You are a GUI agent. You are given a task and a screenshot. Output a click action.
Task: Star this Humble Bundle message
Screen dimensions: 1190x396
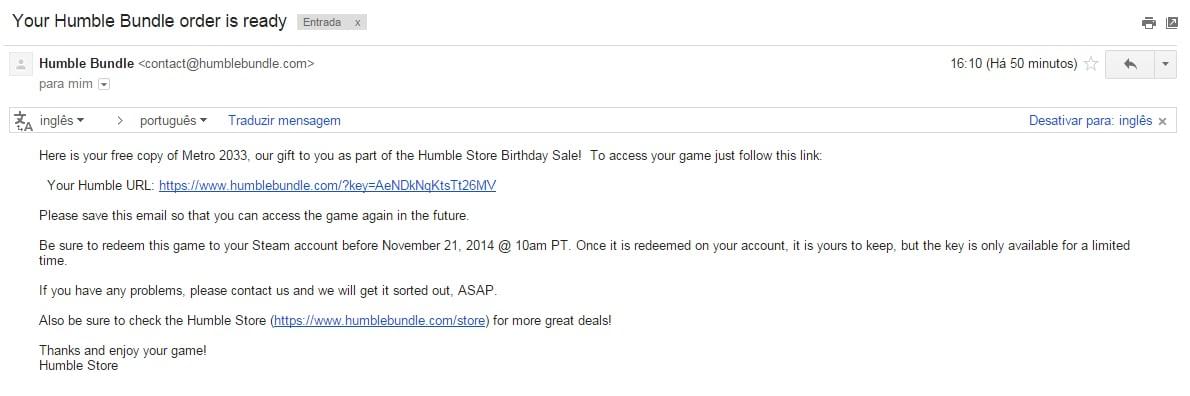click(1091, 64)
